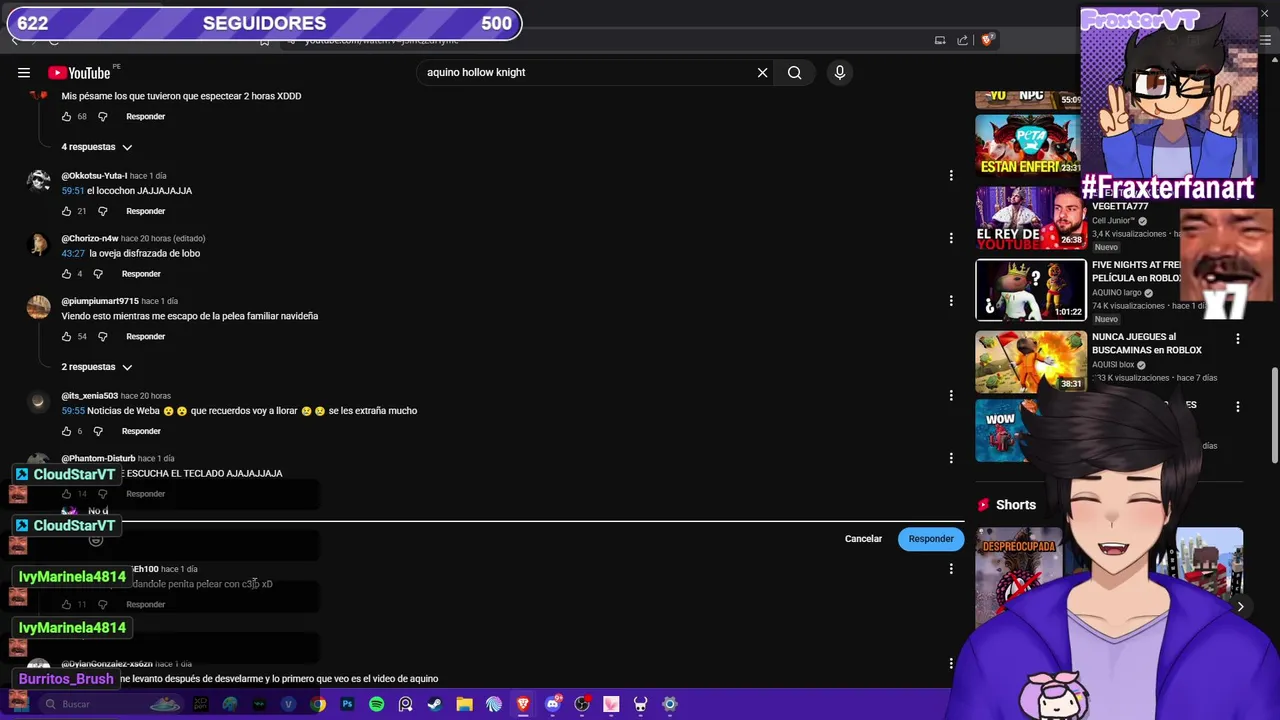Viewport: 1280px width, 720px height.
Task: Open options for @Okkotsu-Yuta-I comment
Action: [x=950, y=175]
